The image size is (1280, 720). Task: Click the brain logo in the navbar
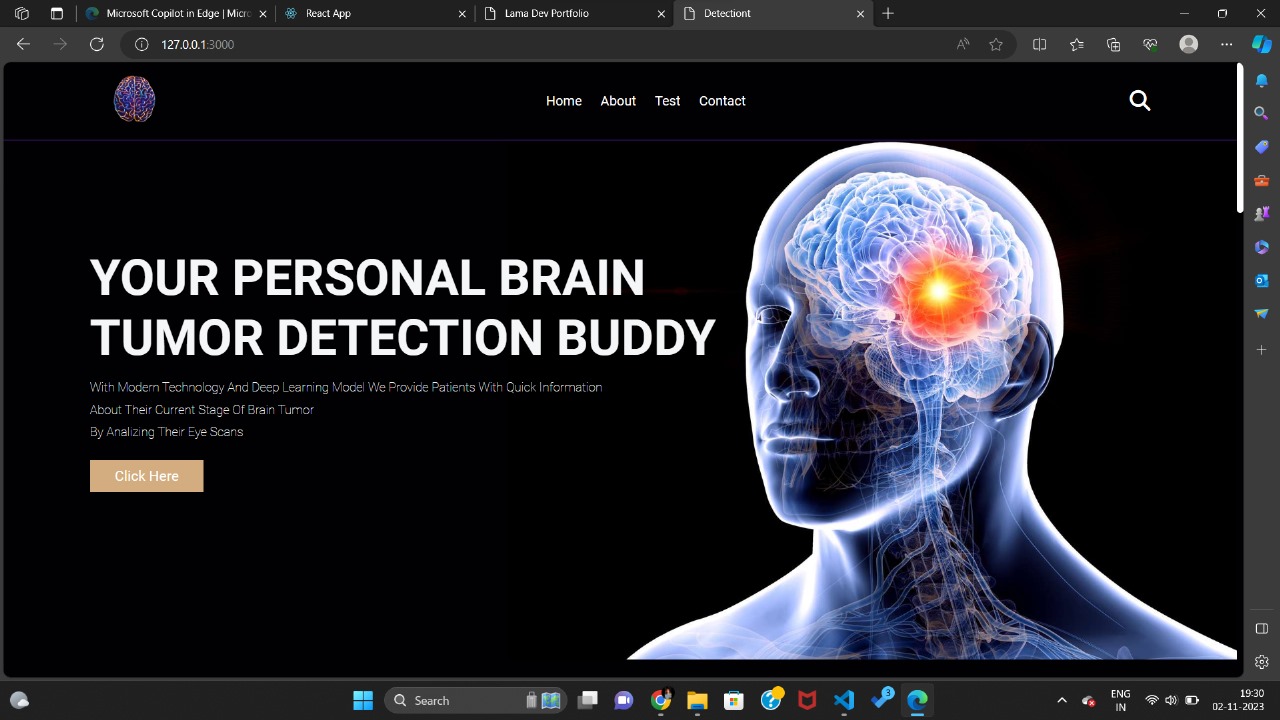tap(134, 99)
